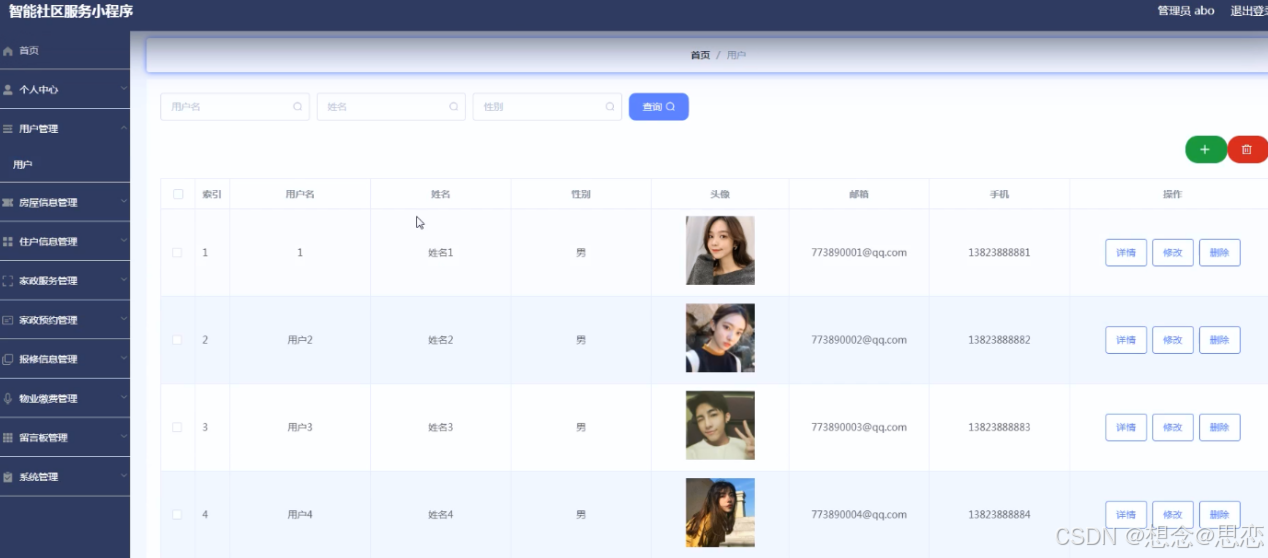Click the green plus add button
This screenshot has width=1268, height=558.
[x=1206, y=149]
